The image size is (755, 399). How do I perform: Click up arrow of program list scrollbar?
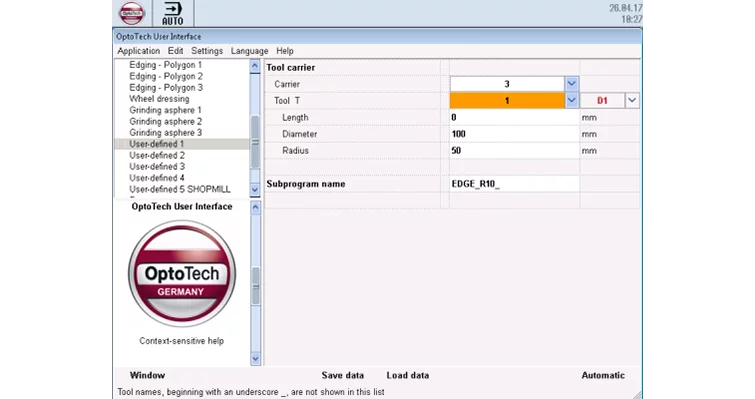(255, 66)
